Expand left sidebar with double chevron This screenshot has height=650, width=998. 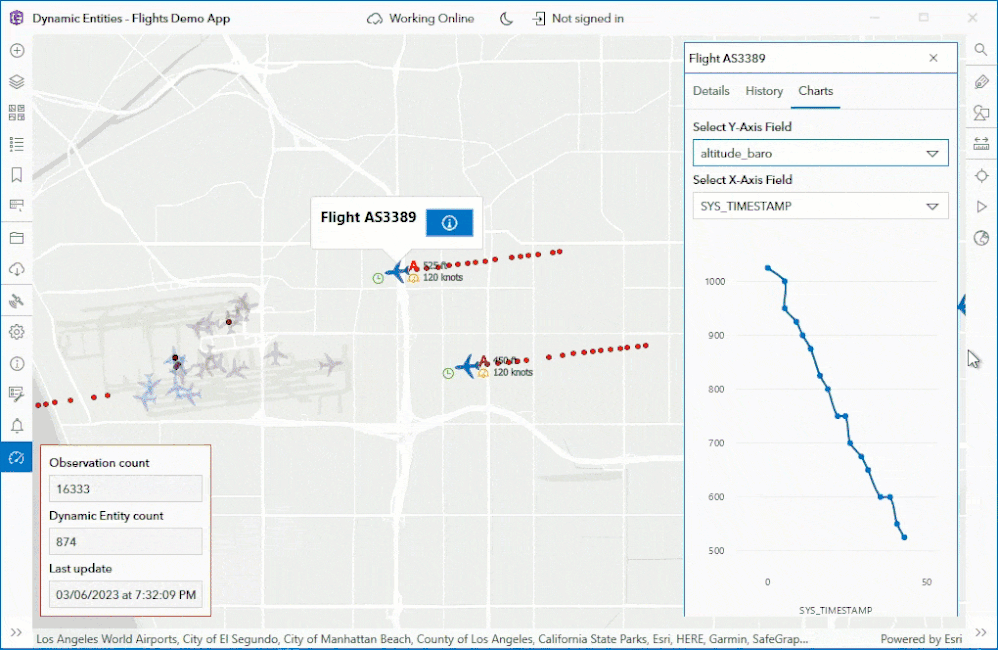pos(17,632)
